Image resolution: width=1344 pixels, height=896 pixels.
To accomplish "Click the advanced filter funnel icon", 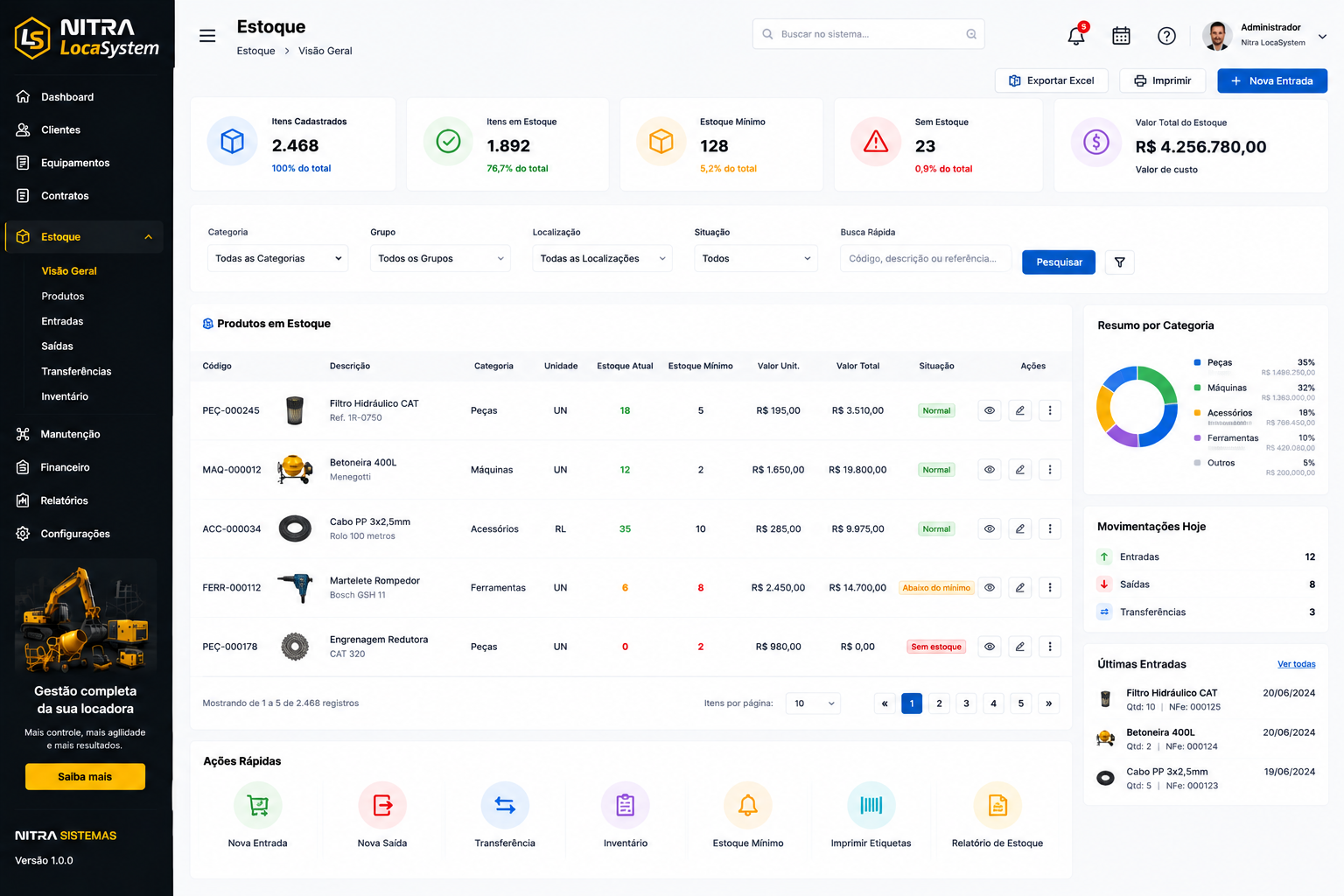I will [1119, 262].
